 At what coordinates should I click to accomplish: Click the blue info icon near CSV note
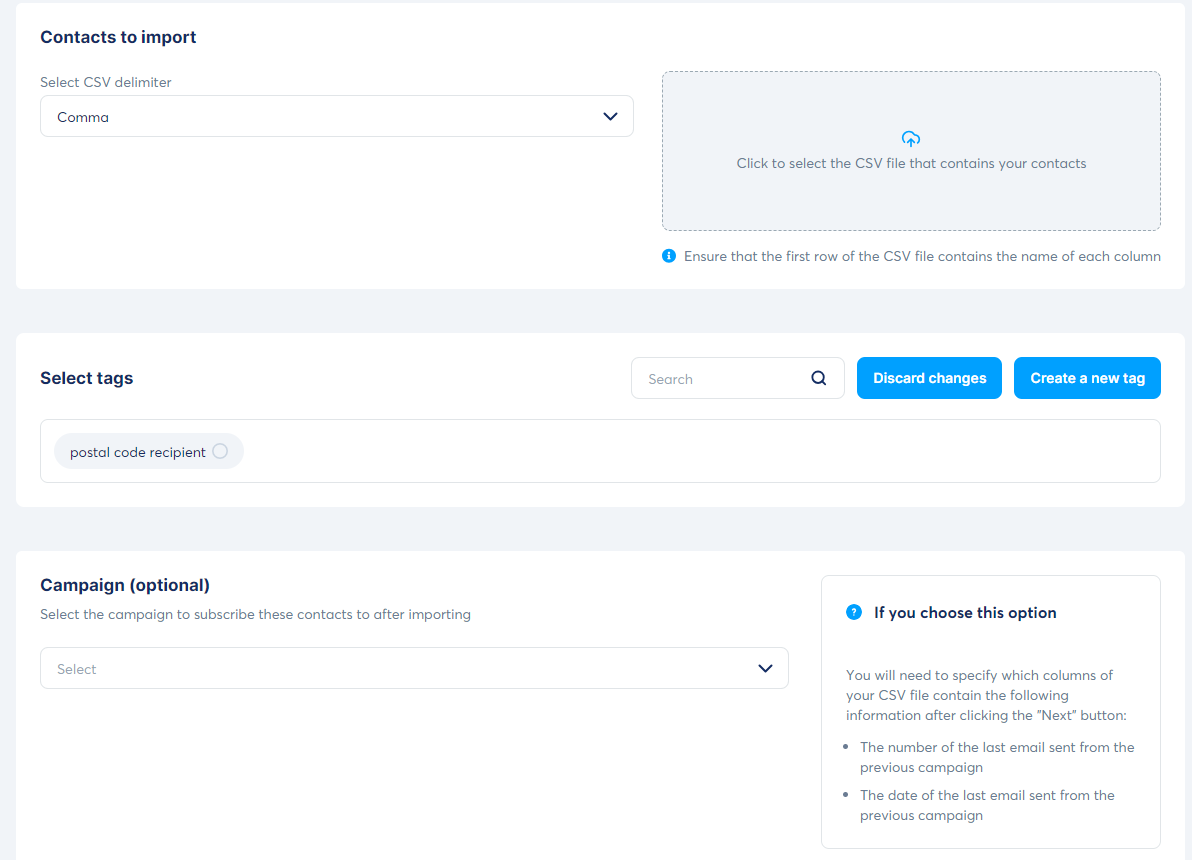coord(669,255)
